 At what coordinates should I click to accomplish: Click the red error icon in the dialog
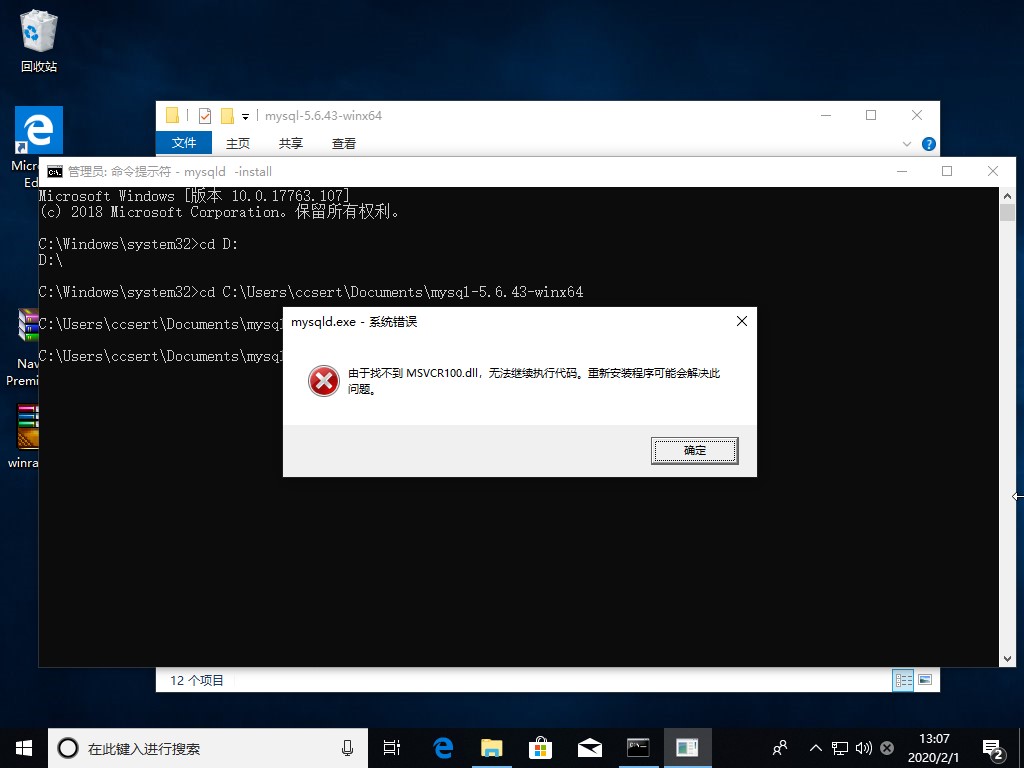(324, 381)
